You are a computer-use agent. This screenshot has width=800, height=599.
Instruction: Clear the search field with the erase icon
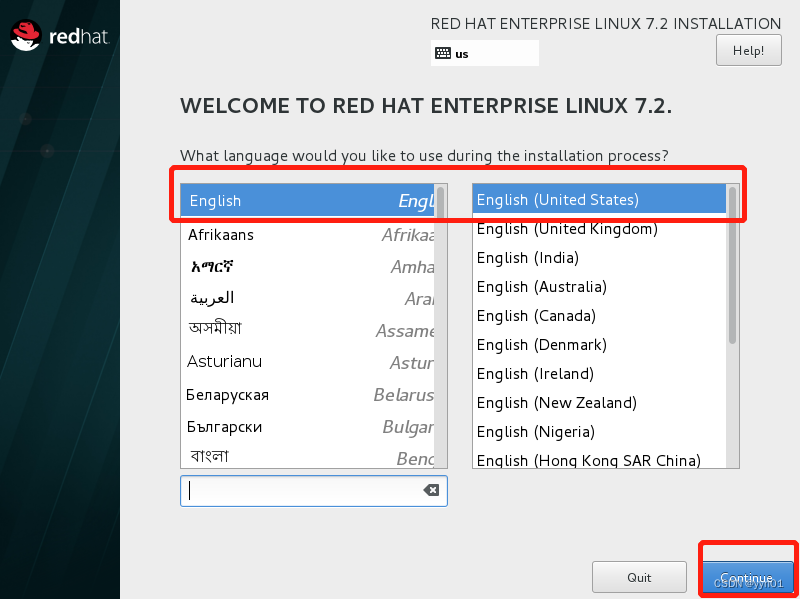pos(430,490)
